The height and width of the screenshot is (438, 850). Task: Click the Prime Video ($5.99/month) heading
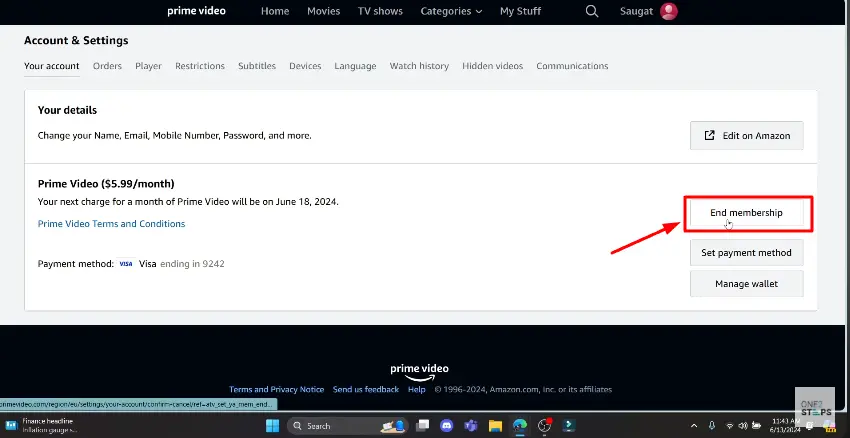point(106,184)
